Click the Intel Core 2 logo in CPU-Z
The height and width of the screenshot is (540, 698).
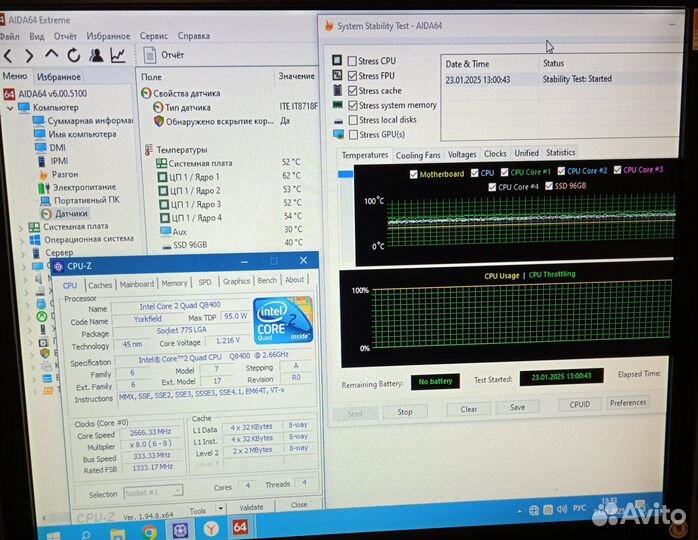(283, 320)
